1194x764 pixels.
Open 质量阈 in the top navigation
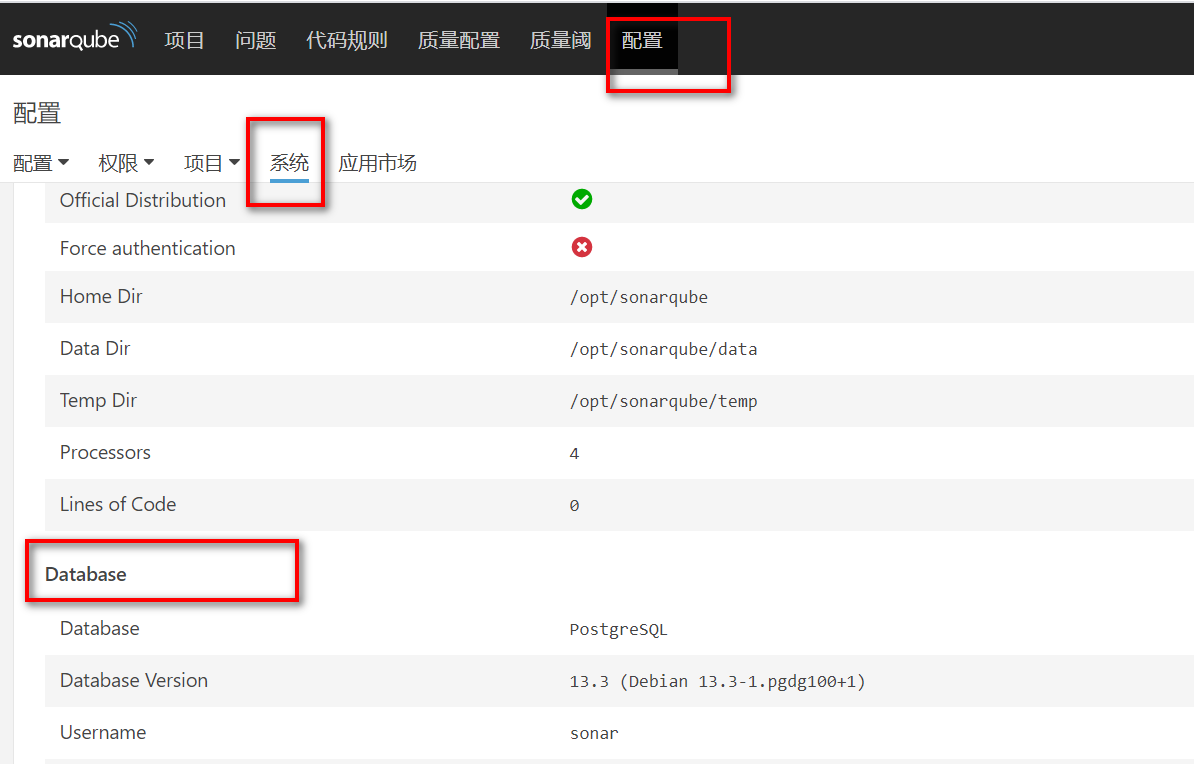click(560, 40)
